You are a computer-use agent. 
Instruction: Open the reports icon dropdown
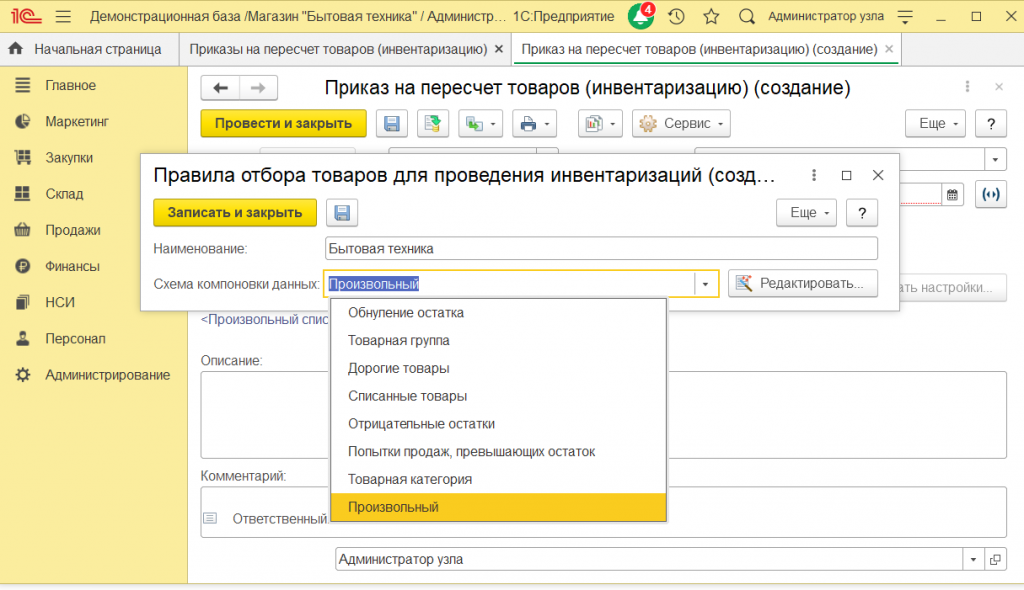600,123
